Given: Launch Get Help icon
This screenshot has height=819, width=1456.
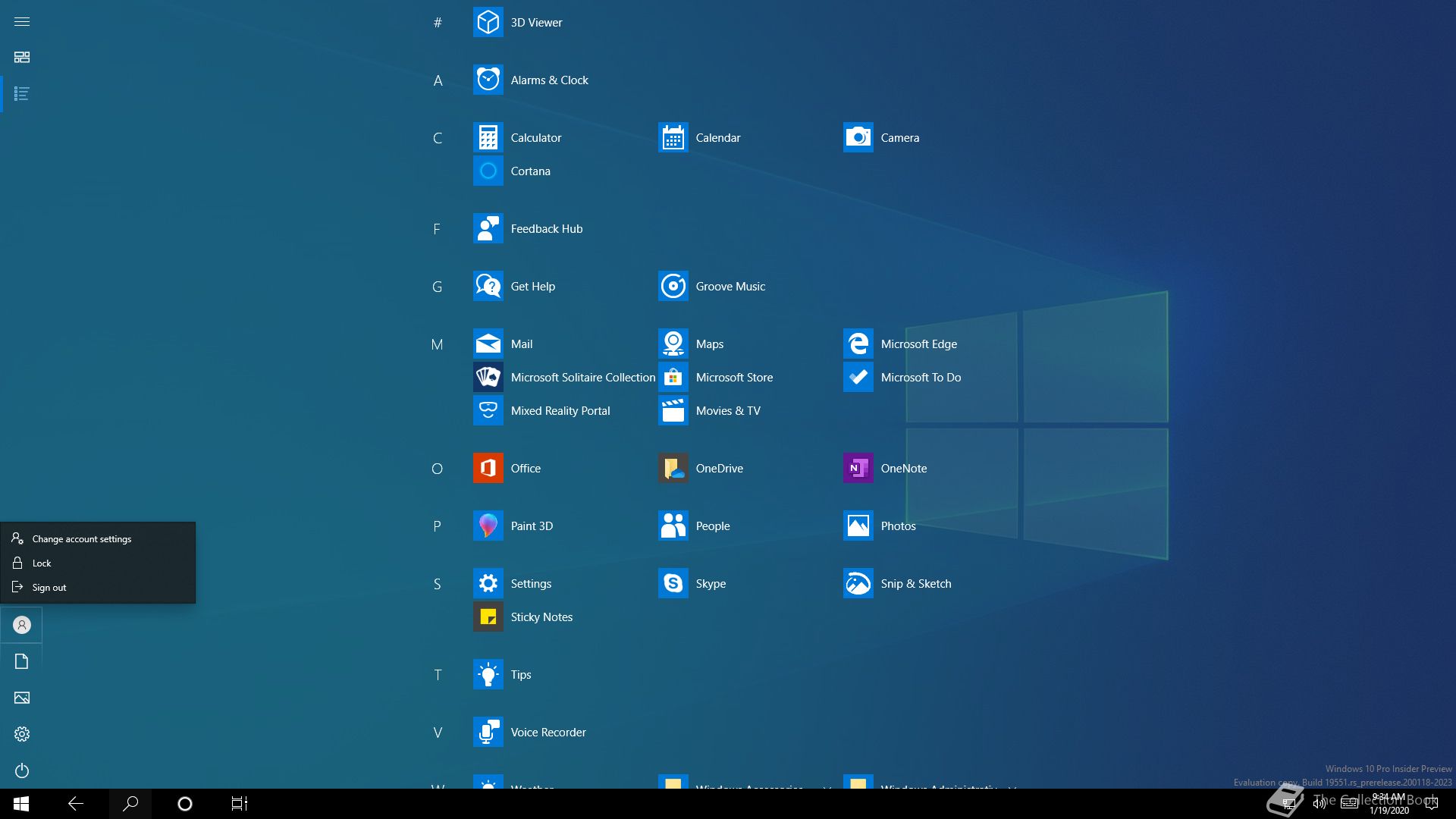Looking at the screenshot, I should [488, 286].
